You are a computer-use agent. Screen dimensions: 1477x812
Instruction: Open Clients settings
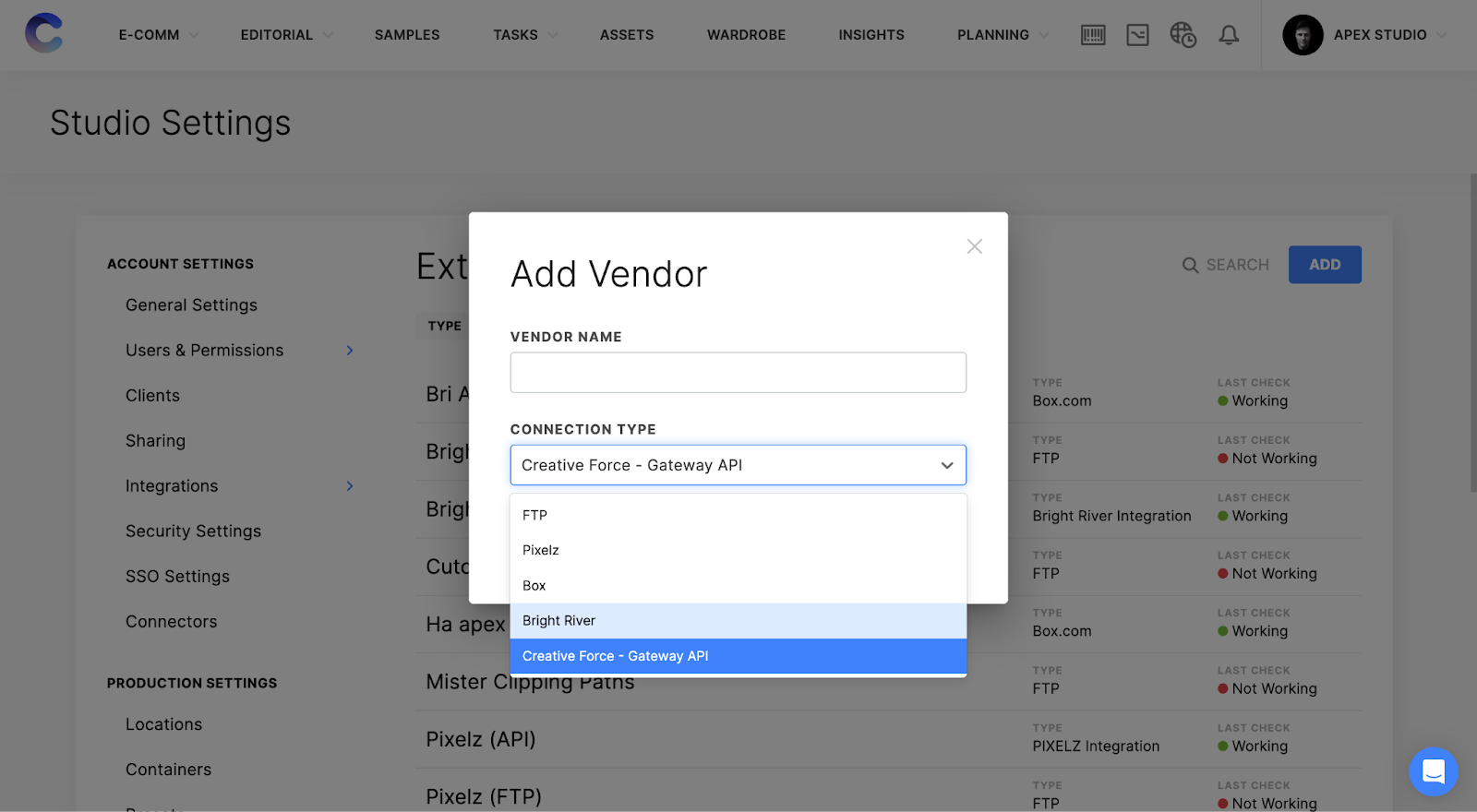tap(152, 396)
